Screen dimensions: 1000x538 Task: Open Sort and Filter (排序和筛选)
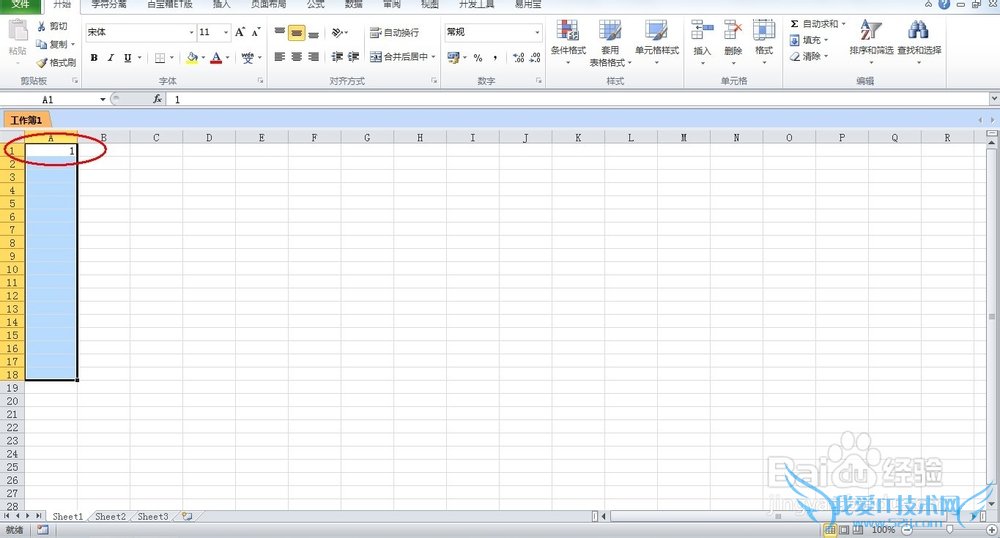pos(871,40)
